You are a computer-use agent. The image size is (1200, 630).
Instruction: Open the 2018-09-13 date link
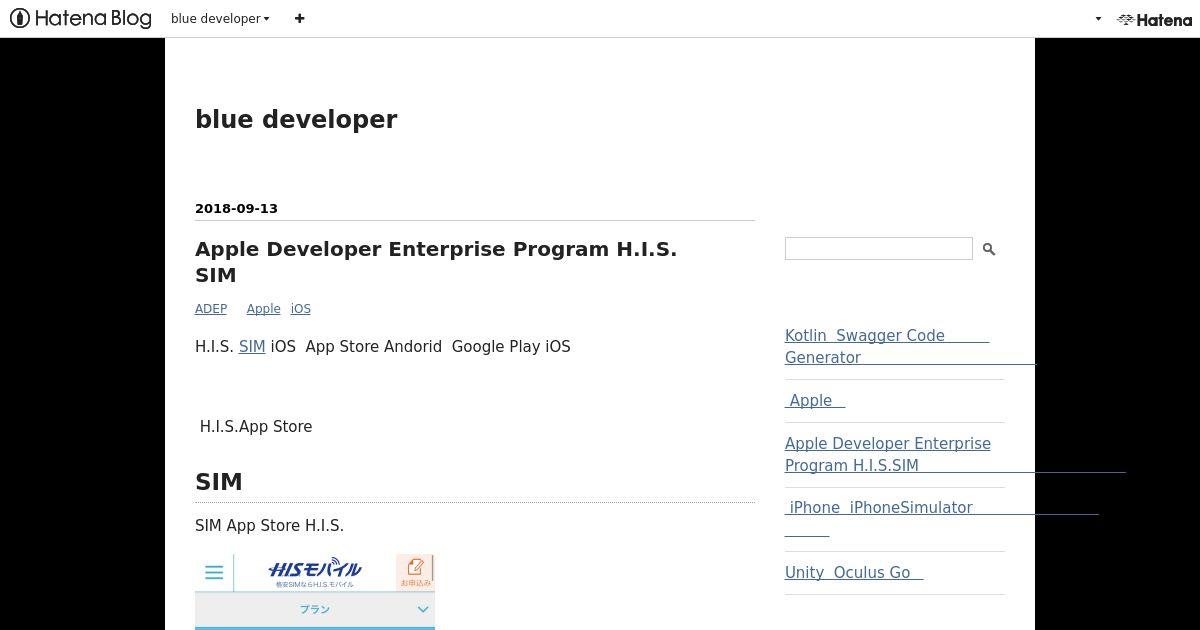[x=236, y=208]
